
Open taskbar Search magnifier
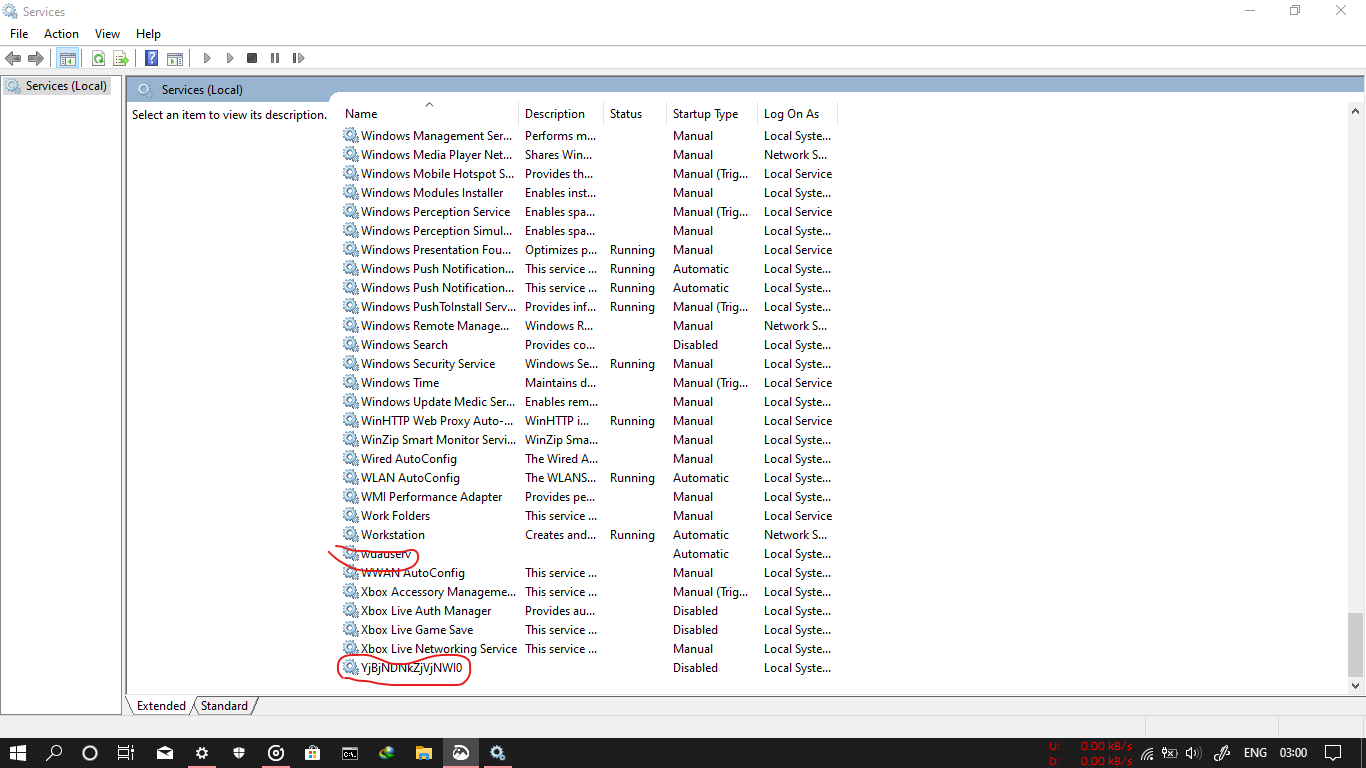click(55, 753)
